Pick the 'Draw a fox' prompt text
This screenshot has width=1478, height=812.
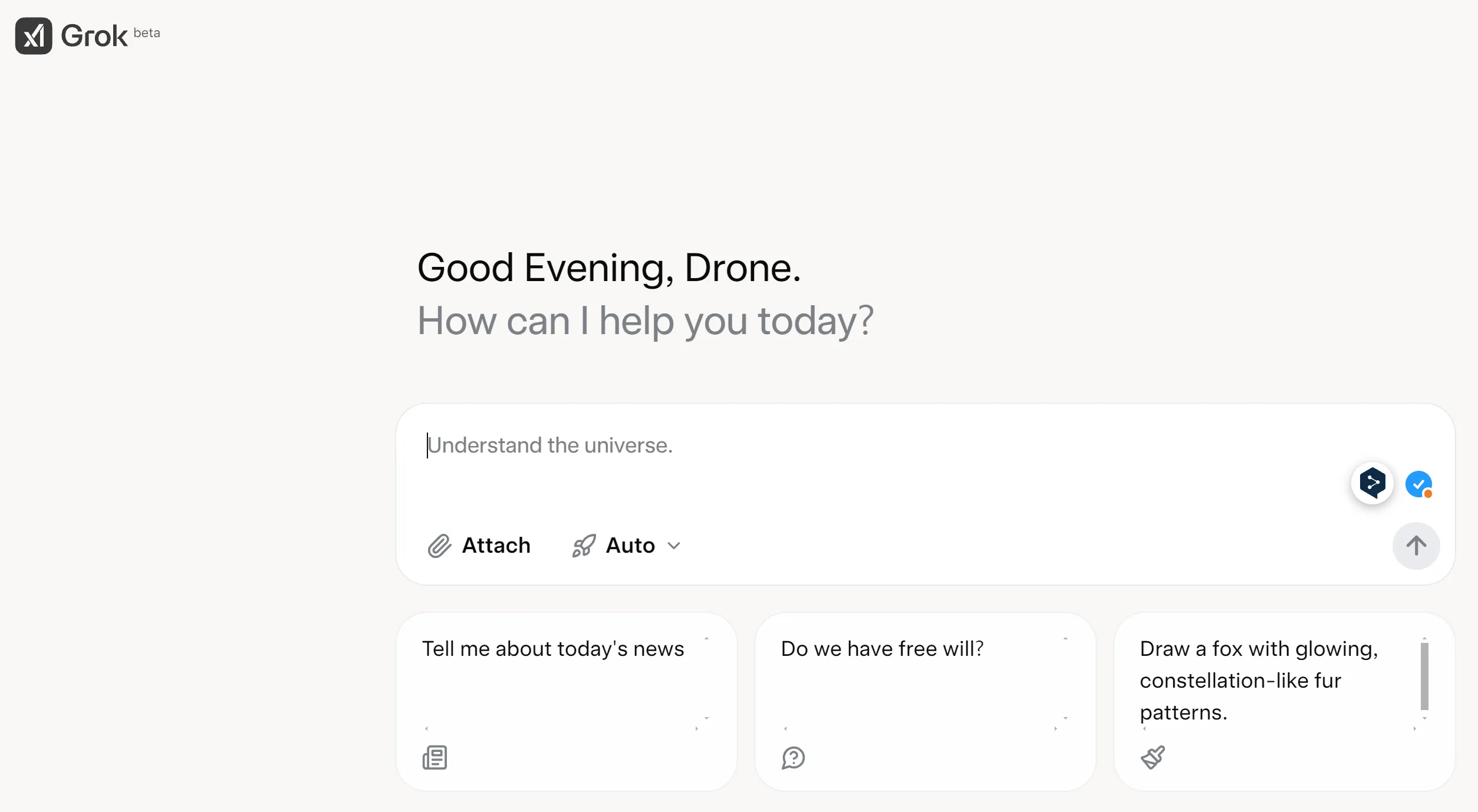tap(1258, 680)
